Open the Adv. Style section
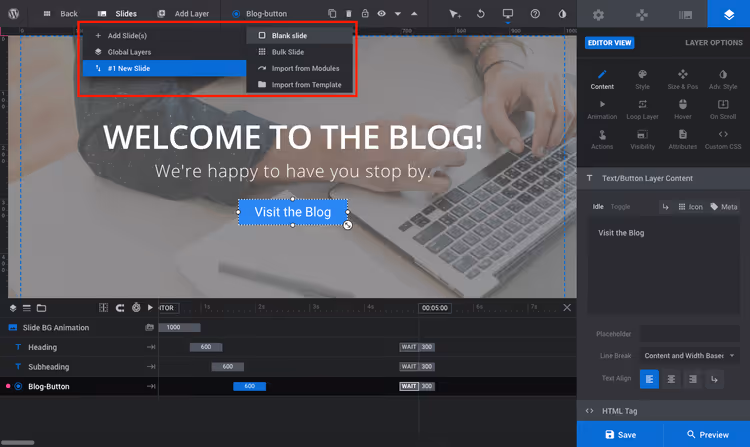This screenshot has width=750, height=447. pos(723,79)
